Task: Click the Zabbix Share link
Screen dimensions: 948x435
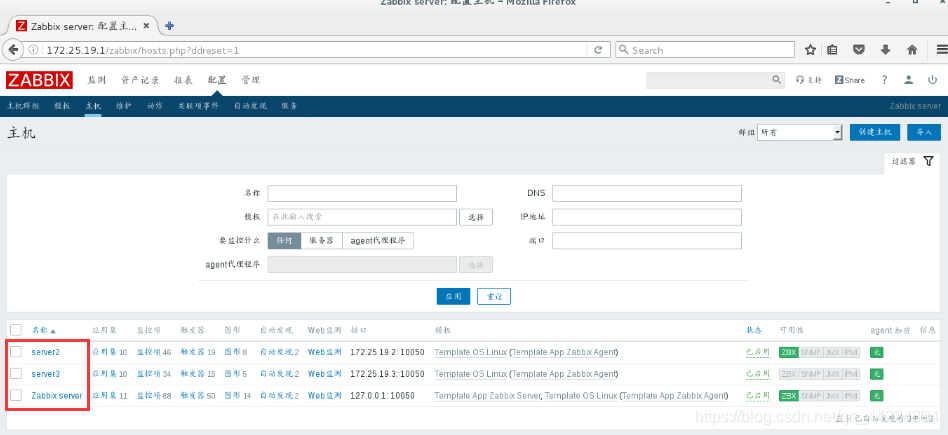Action: 849,80
